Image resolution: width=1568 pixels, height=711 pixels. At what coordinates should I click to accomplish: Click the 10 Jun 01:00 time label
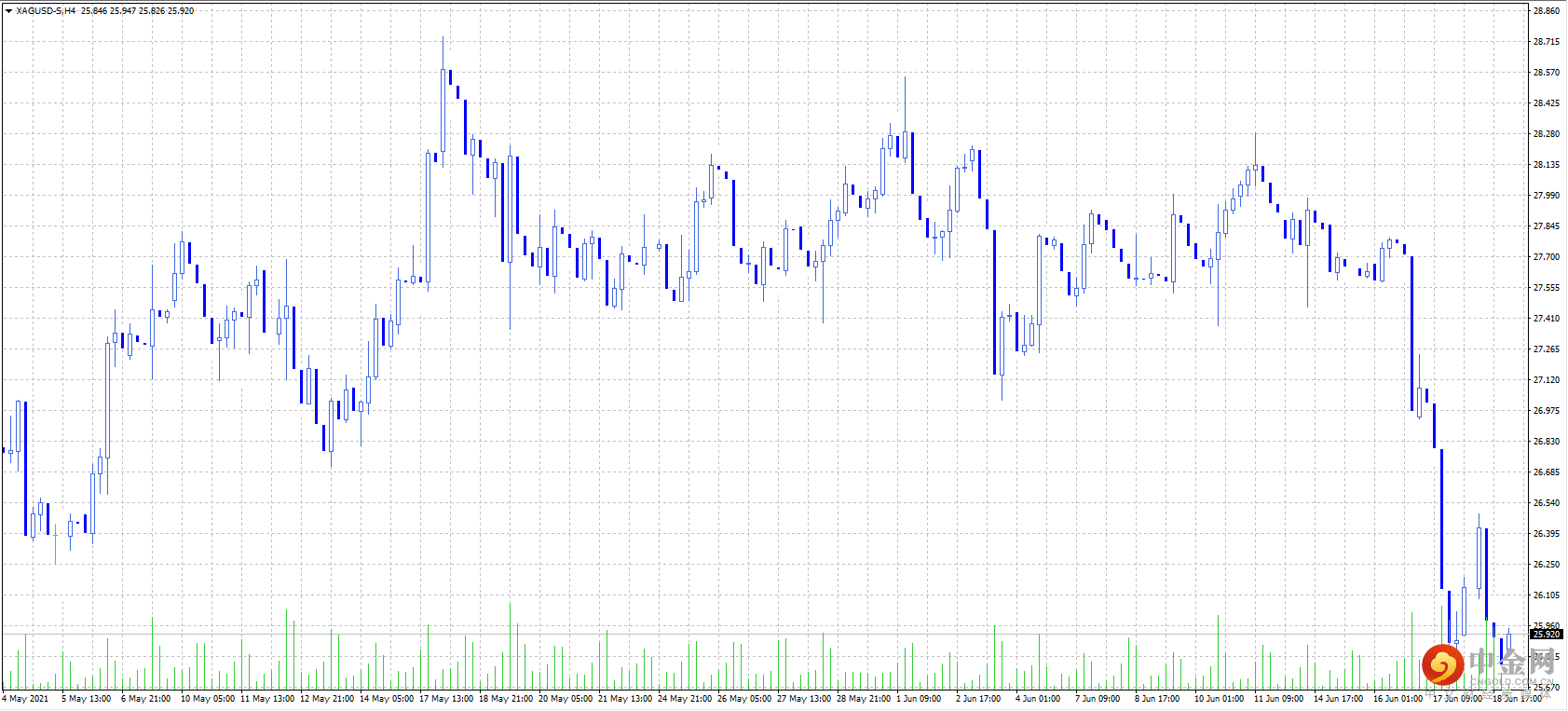(1220, 699)
